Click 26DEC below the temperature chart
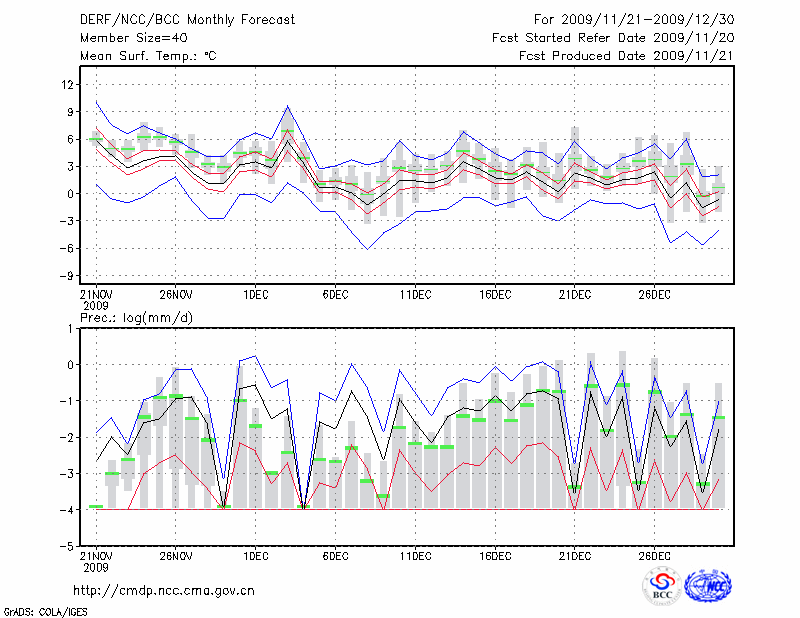Viewport: 800px width, 618px height. coord(654,294)
